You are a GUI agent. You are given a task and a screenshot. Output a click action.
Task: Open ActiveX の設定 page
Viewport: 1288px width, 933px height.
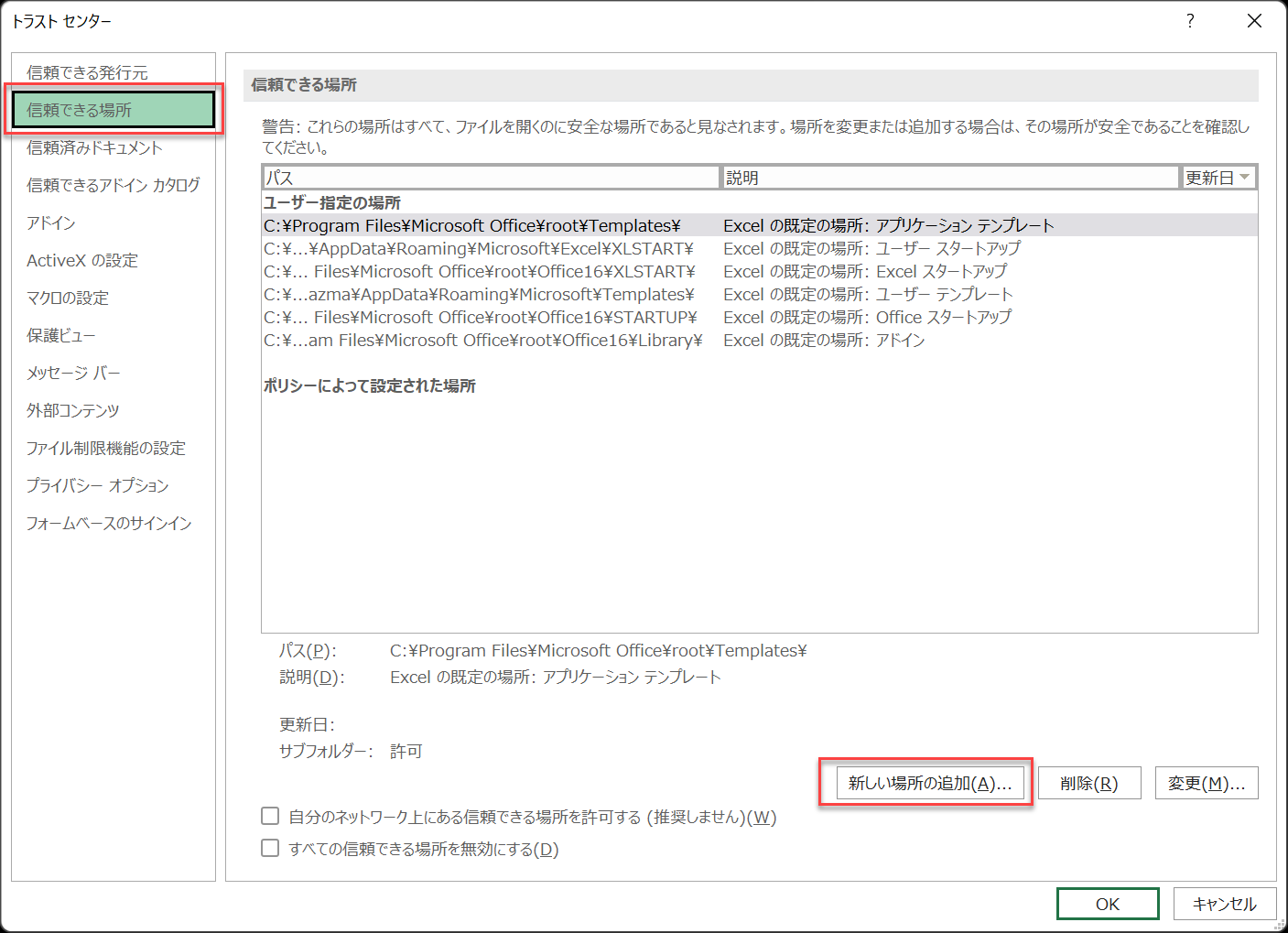coord(82,260)
